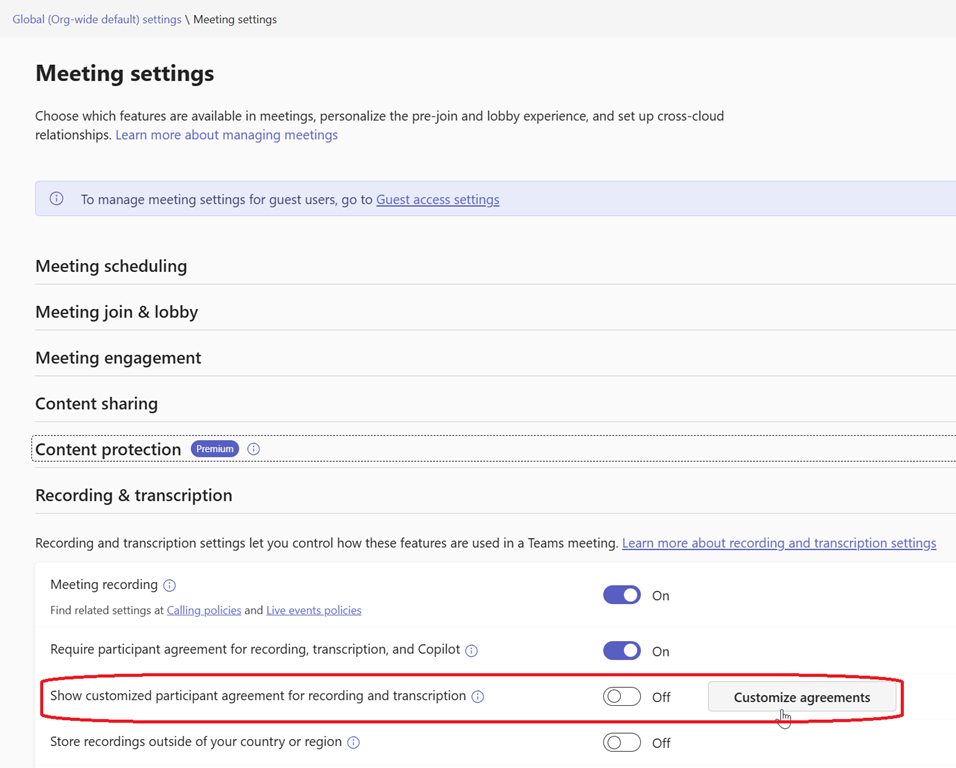This screenshot has height=768, width=956.
Task: Expand the Content sharing section
Action: point(96,404)
